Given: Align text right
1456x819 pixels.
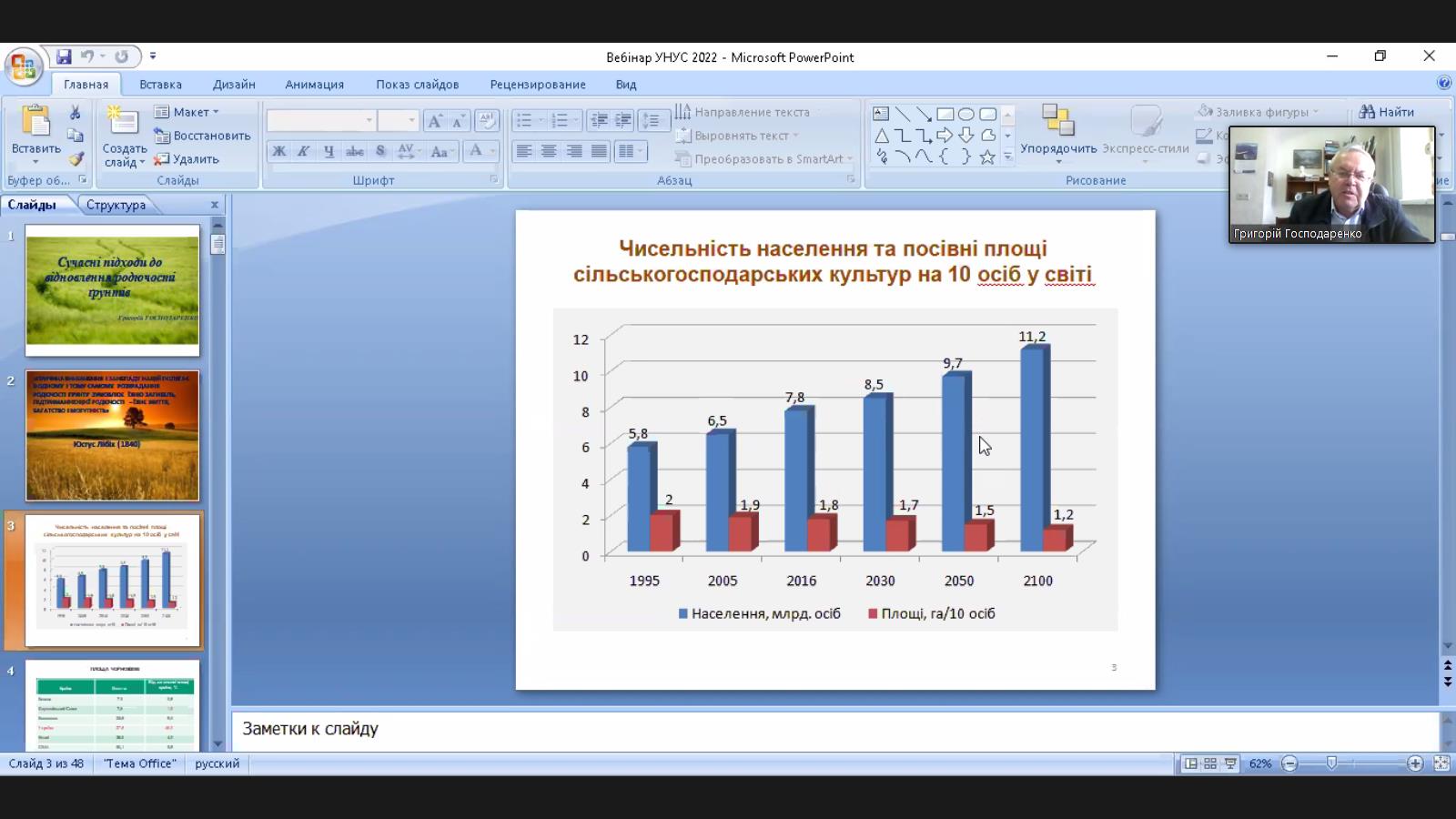Looking at the screenshot, I should pyautogui.click(x=574, y=151).
